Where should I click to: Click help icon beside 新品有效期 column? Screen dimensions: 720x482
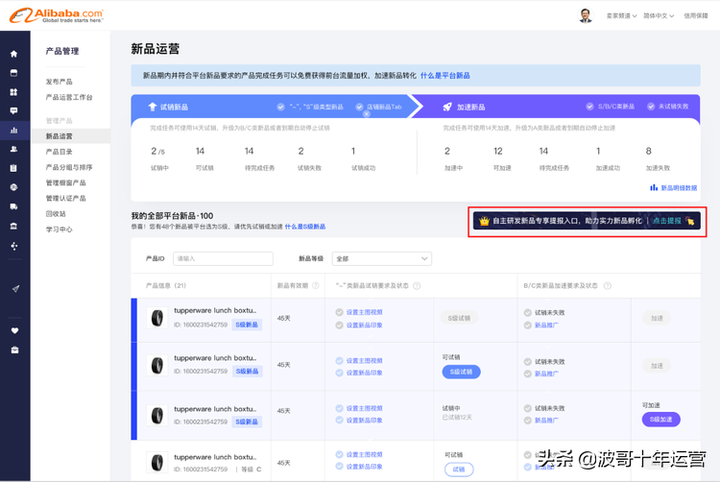pos(315,286)
